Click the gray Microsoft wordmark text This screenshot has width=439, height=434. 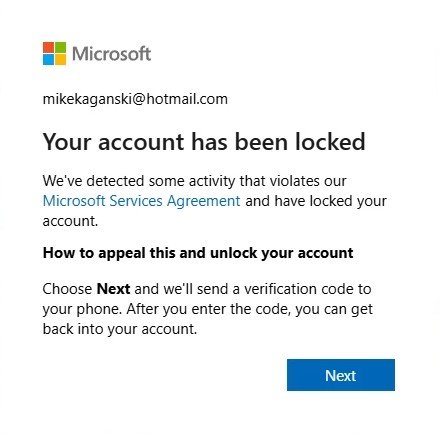tap(111, 54)
